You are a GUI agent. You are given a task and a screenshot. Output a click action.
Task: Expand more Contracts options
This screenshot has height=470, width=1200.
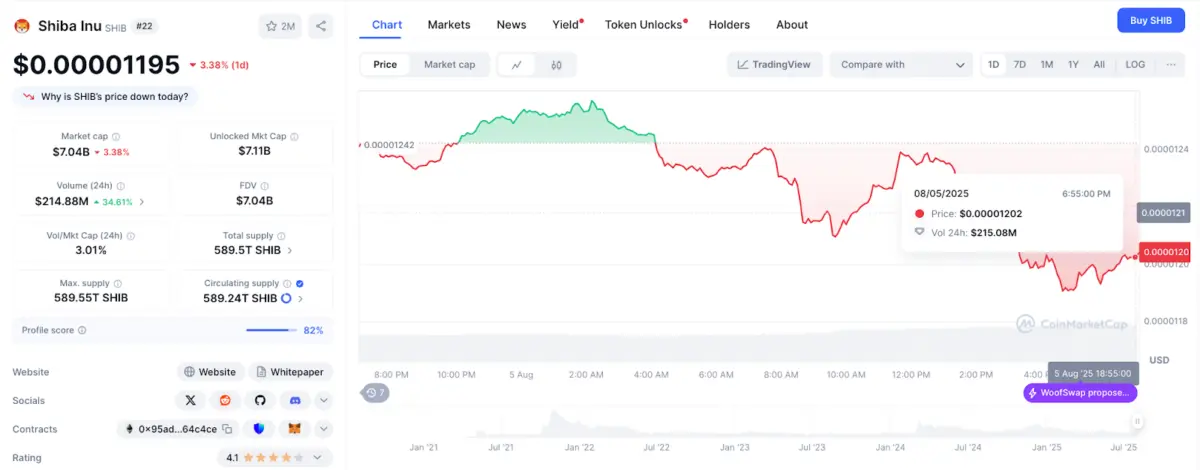(x=324, y=429)
